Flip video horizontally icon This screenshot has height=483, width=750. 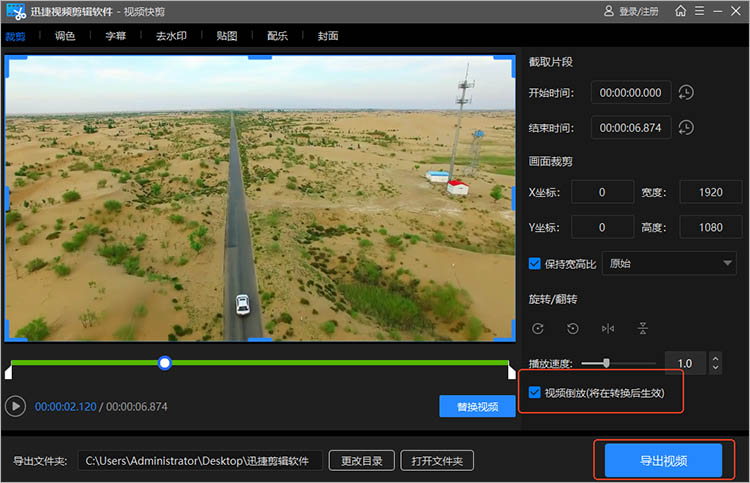[x=607, y=329]
